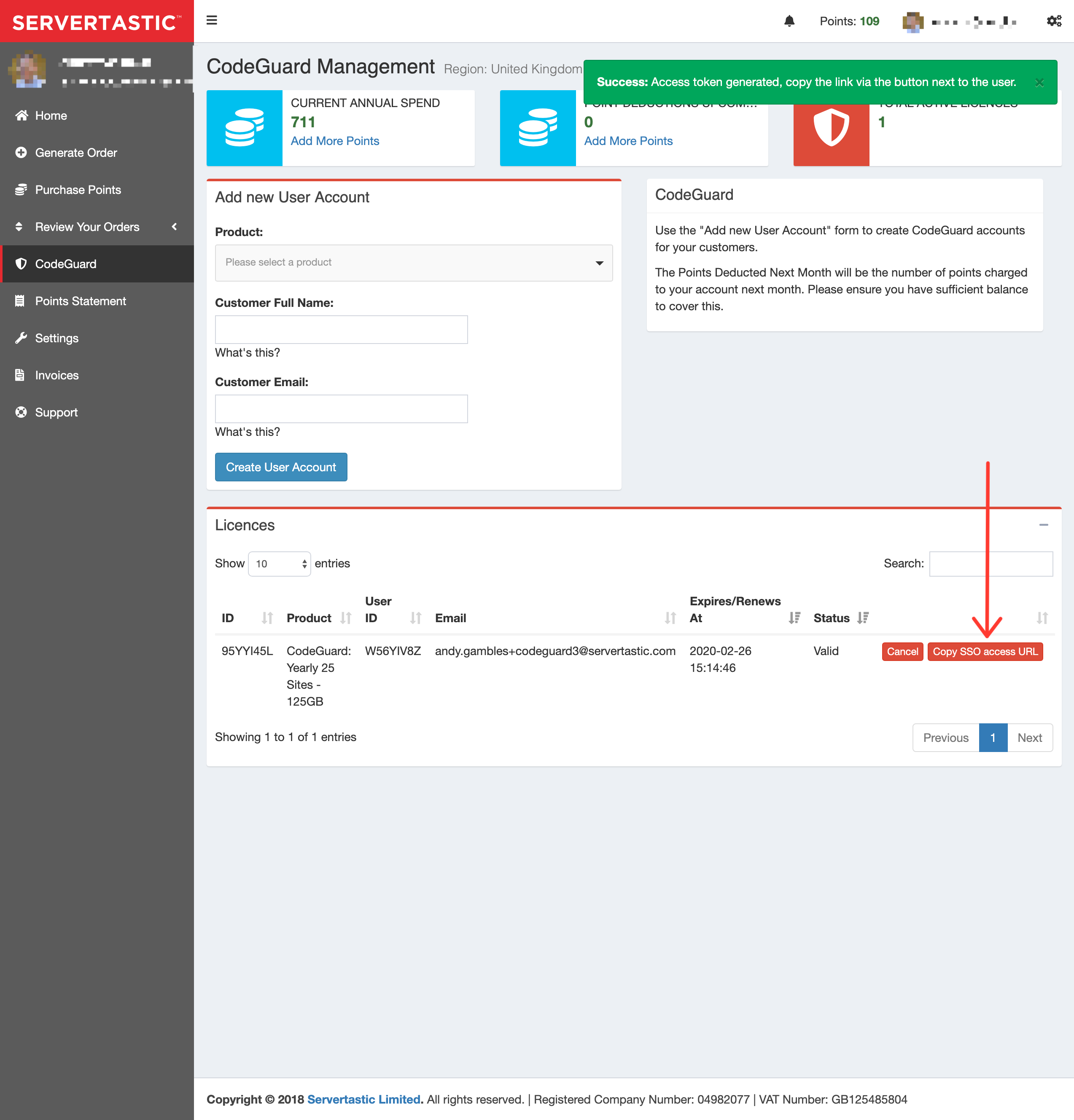1074x1120 pixels.
Task: Select page 1 in pagination
Action: coord(993,738)
